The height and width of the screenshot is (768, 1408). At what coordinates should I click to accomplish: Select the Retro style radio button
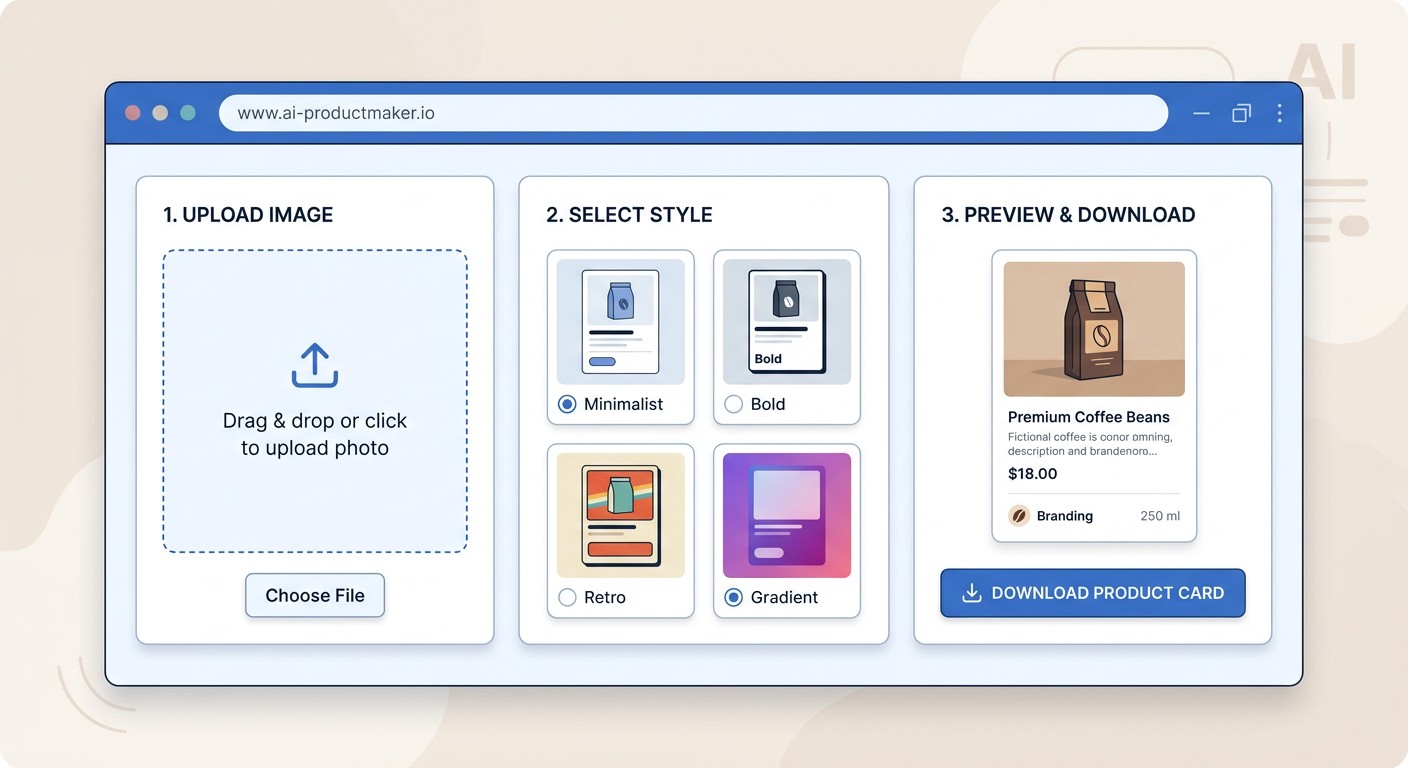coord(567,597)
